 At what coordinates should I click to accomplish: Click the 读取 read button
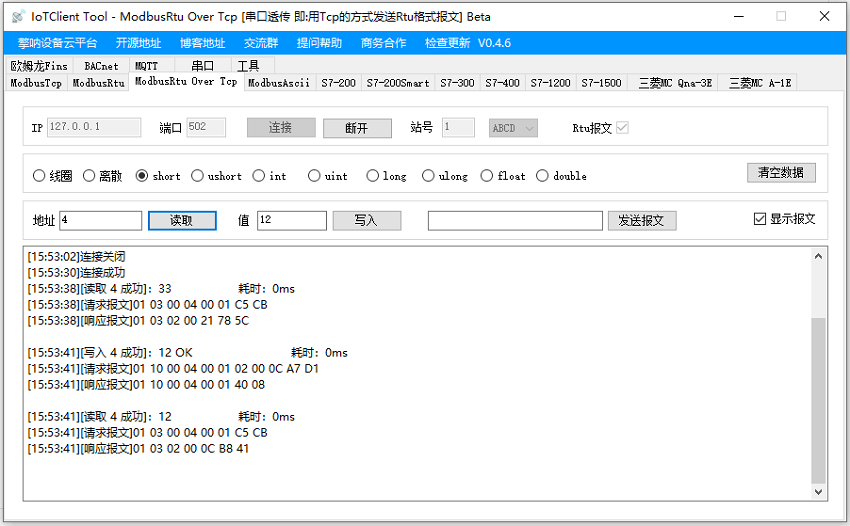click(182, 221)
